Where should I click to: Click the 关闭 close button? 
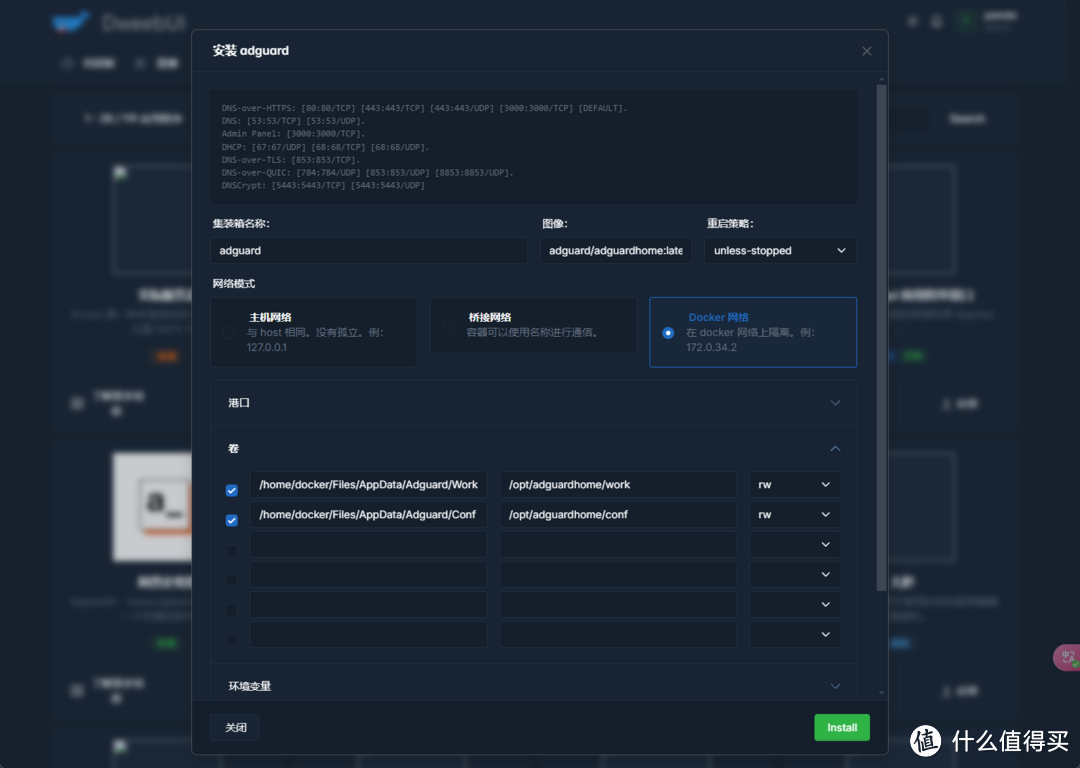click(x=235, y=728)
